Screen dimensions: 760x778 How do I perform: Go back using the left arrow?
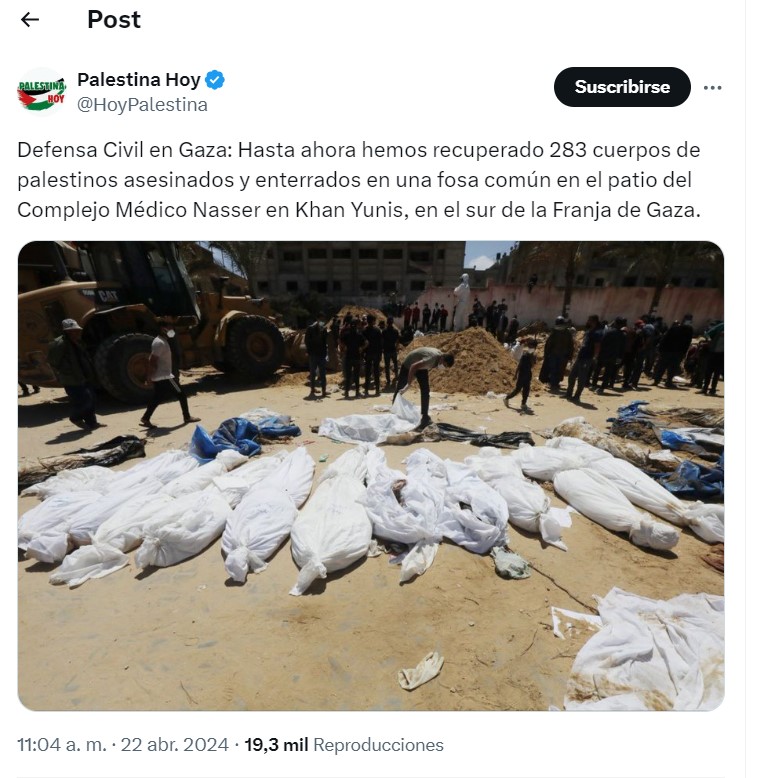[x=30, y=20]
